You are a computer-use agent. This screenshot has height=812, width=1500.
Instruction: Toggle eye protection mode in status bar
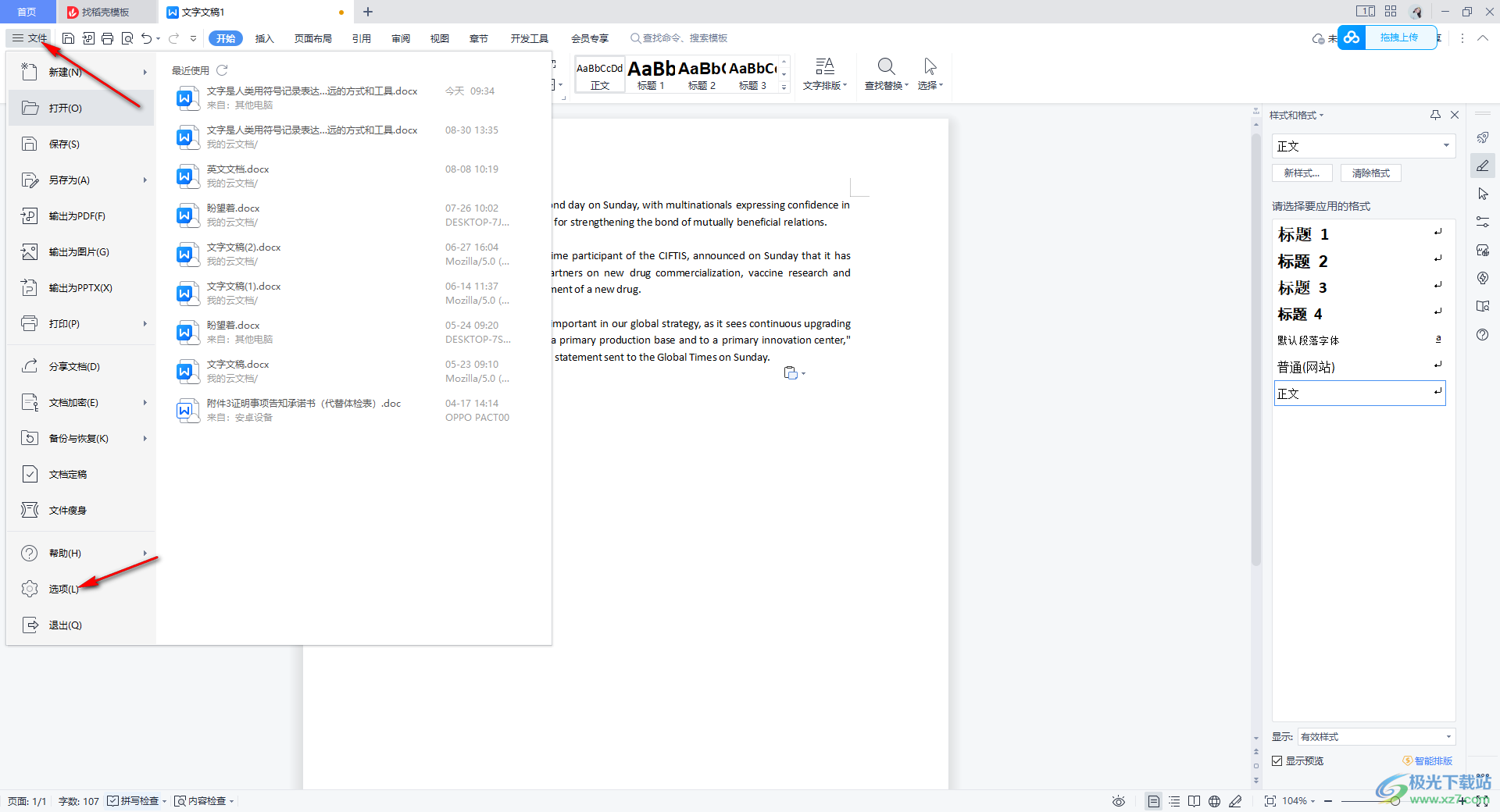coord(1119,801)
